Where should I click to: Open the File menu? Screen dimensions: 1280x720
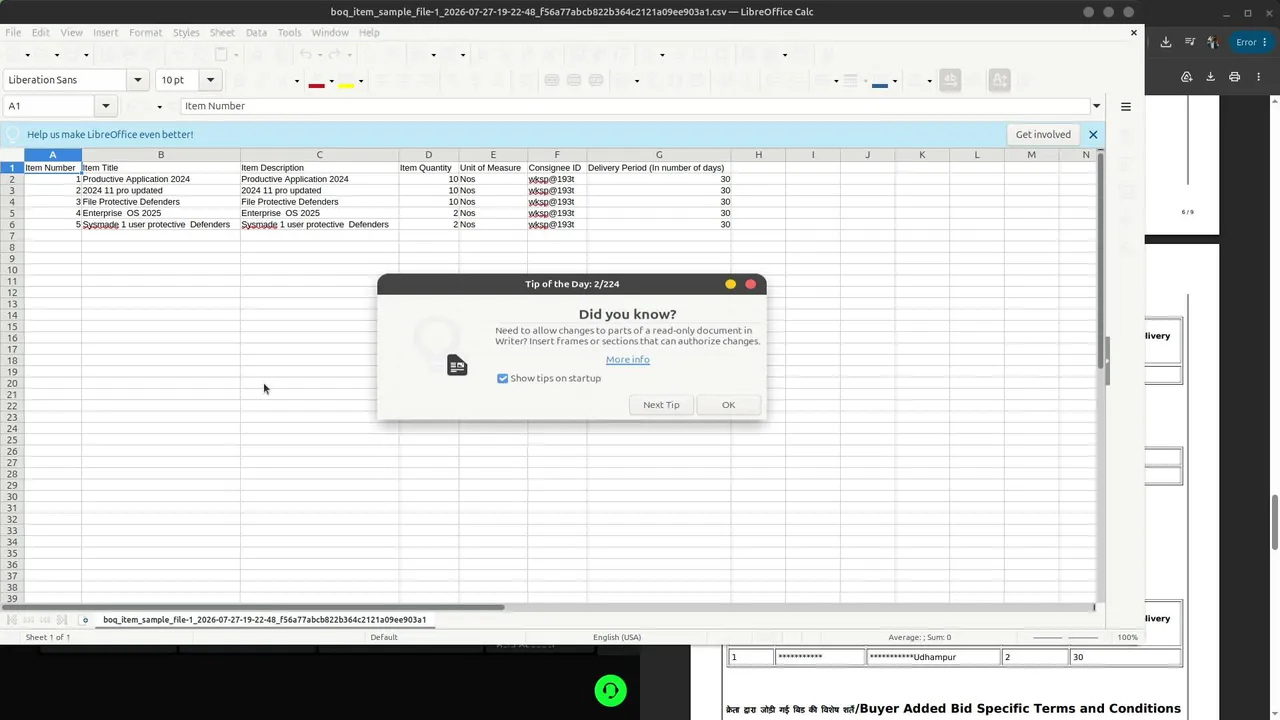pos(13,33)
